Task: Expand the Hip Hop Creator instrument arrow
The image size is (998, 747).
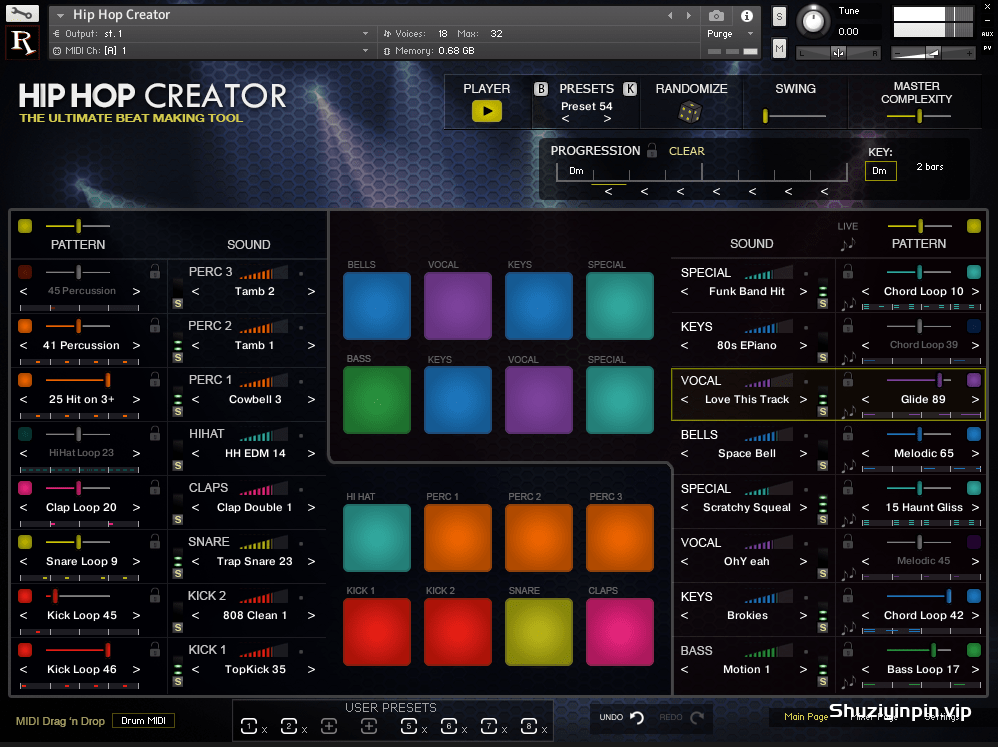Action: [60, 15]
